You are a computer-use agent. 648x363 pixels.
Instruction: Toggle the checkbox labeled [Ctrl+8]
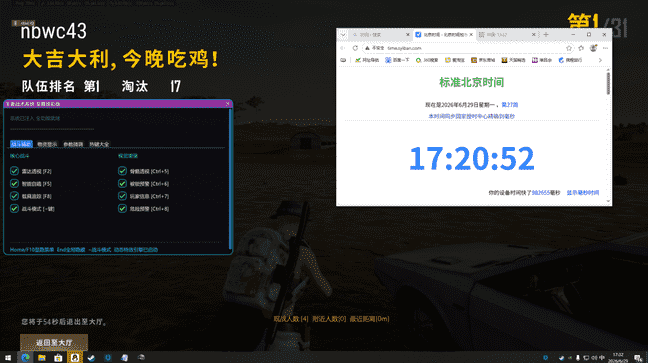tap(122, 208)
